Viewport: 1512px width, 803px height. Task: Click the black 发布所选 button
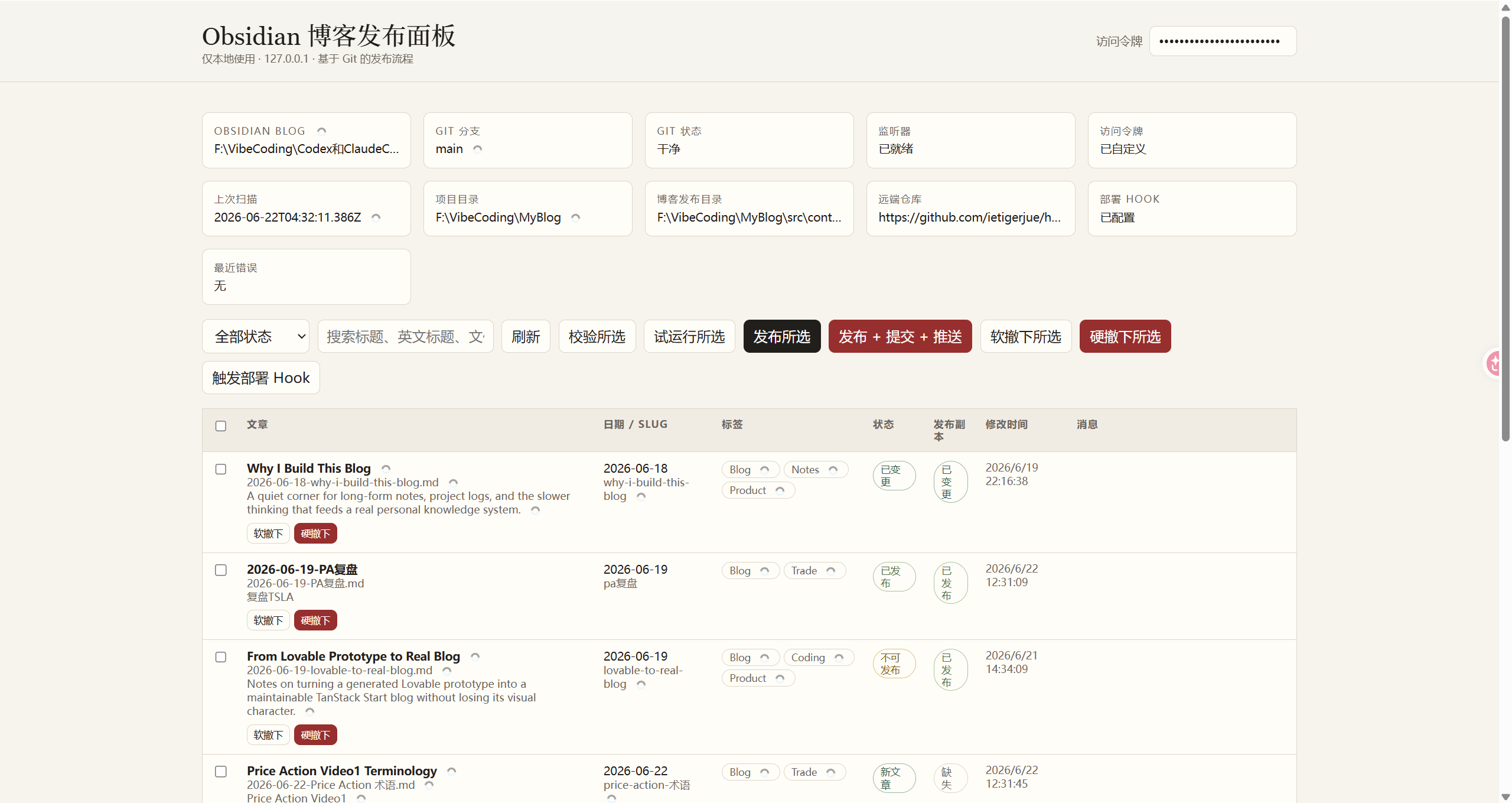click(782, 336)
